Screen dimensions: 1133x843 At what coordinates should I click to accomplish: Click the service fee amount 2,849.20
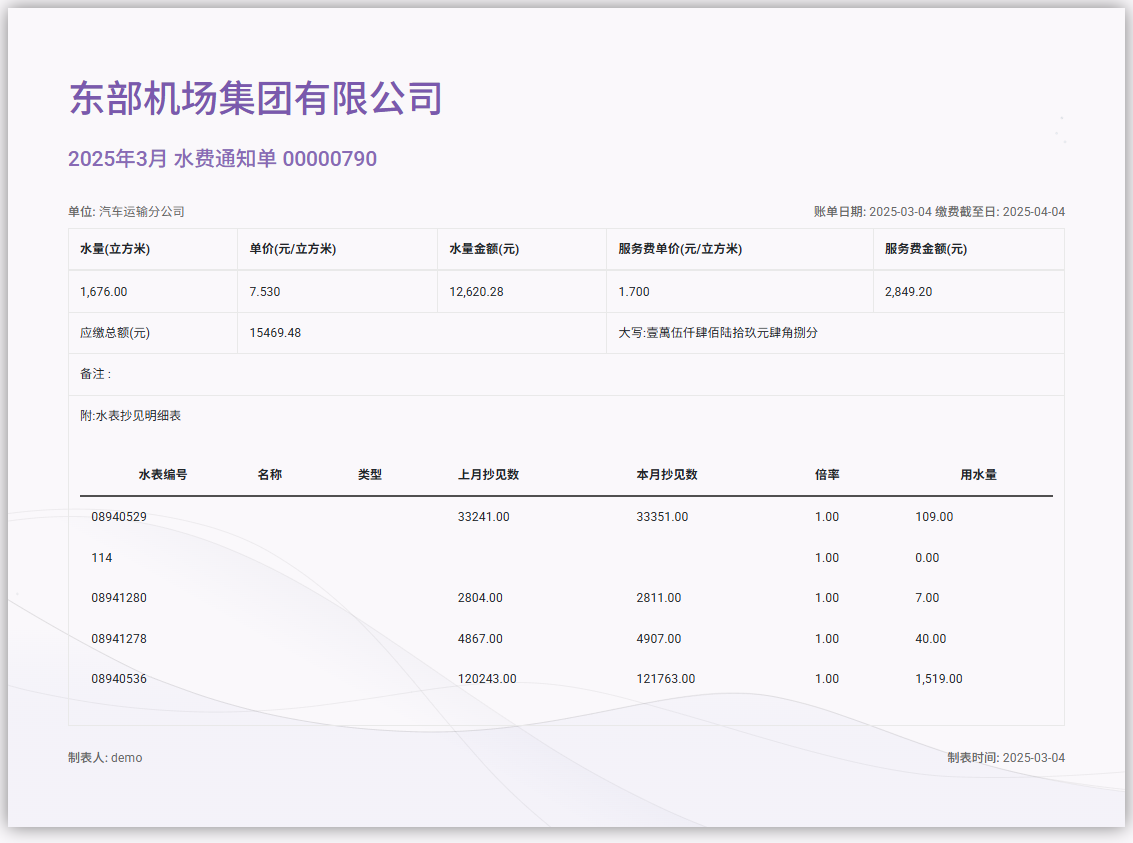tap(908, 292)
